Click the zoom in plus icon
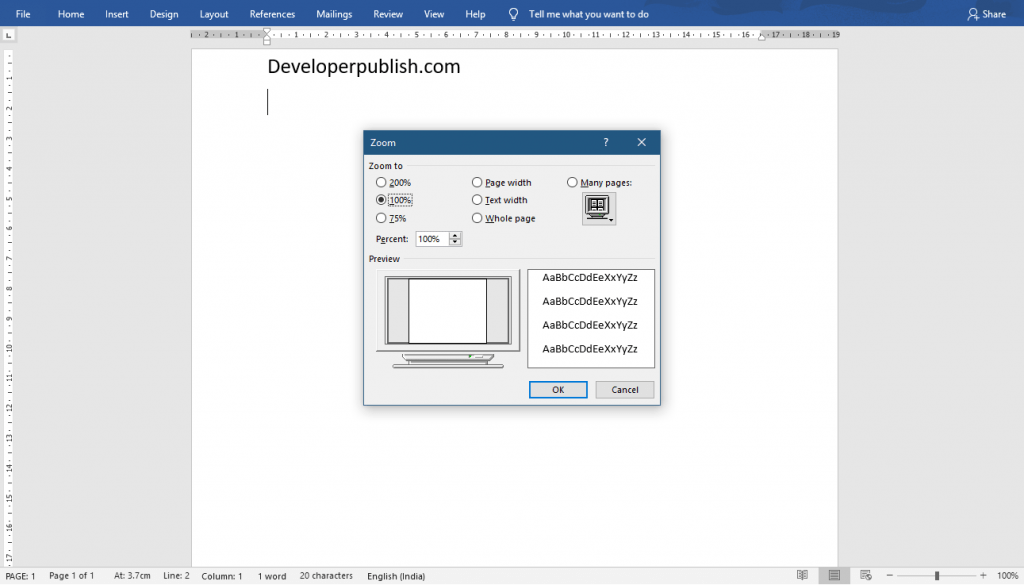This screenshot has height=585, width=1024. click(x=983, y=575)
